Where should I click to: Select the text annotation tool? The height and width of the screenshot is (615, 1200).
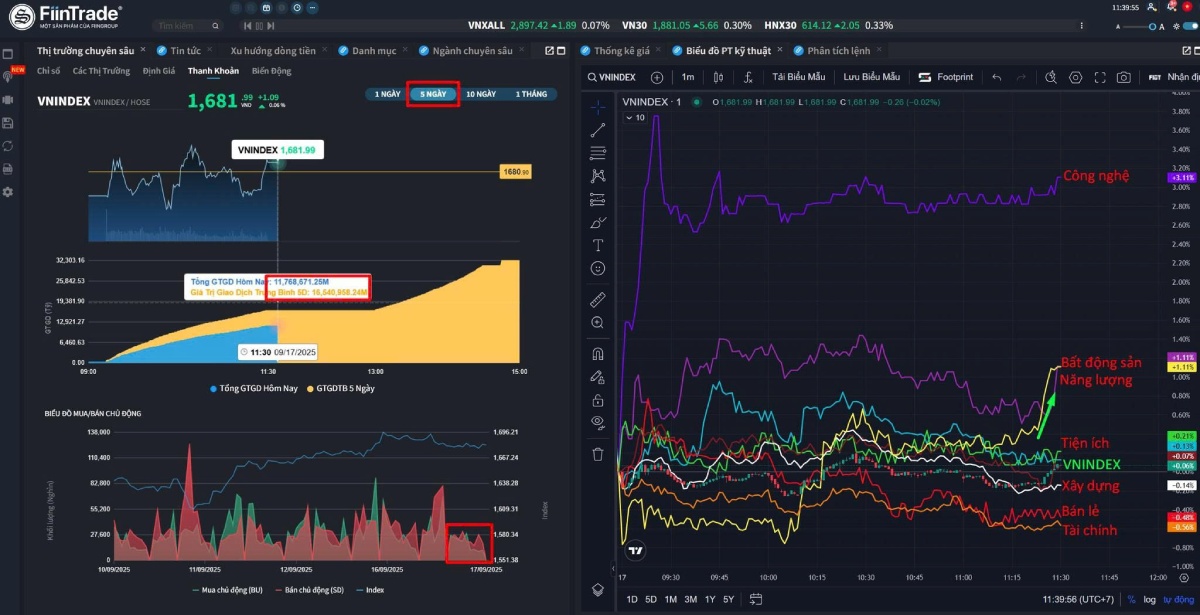pyautogui.click(x=597, y=245)
